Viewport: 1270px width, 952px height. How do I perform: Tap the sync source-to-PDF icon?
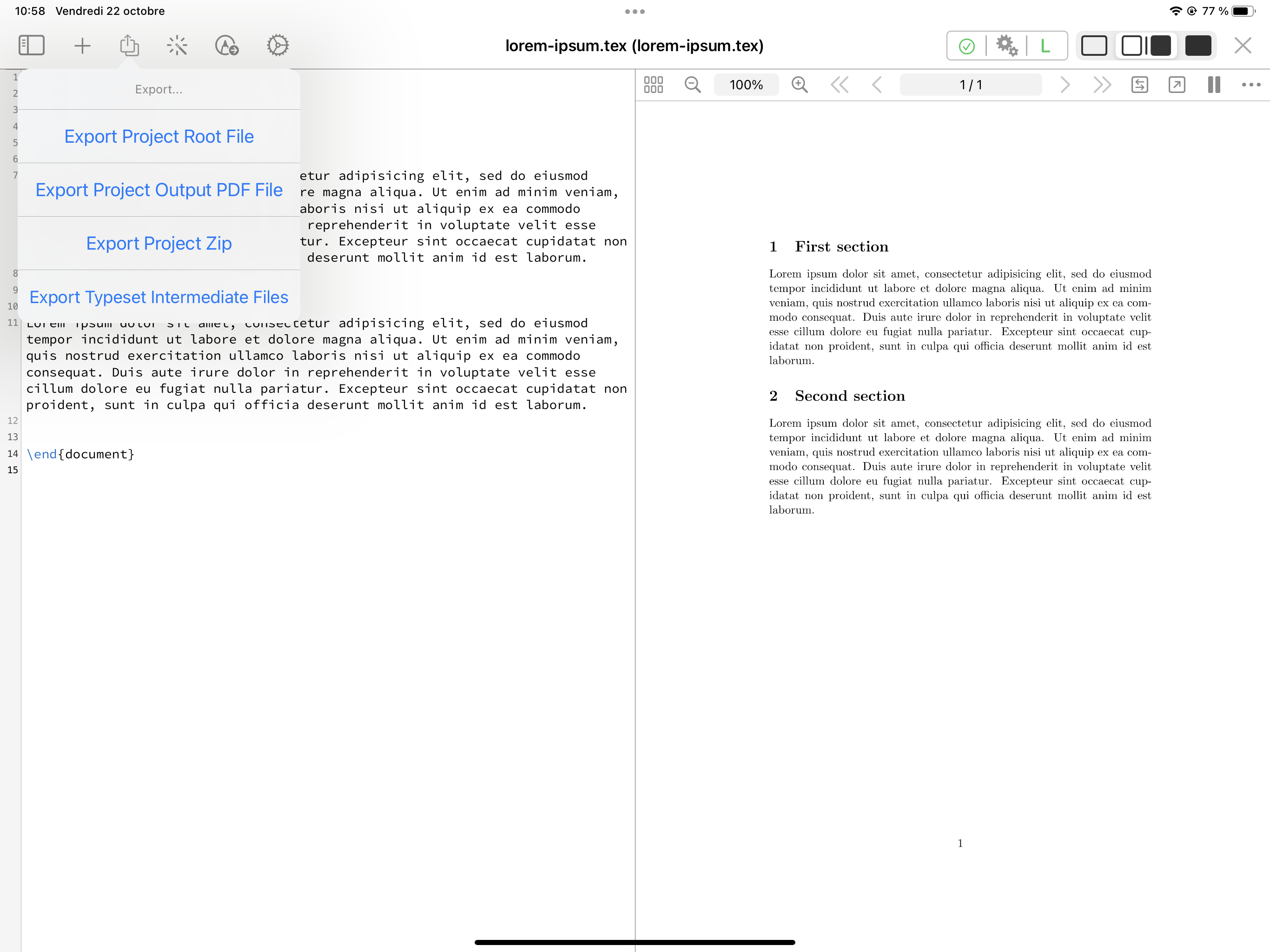click(x=1140, y=85)
